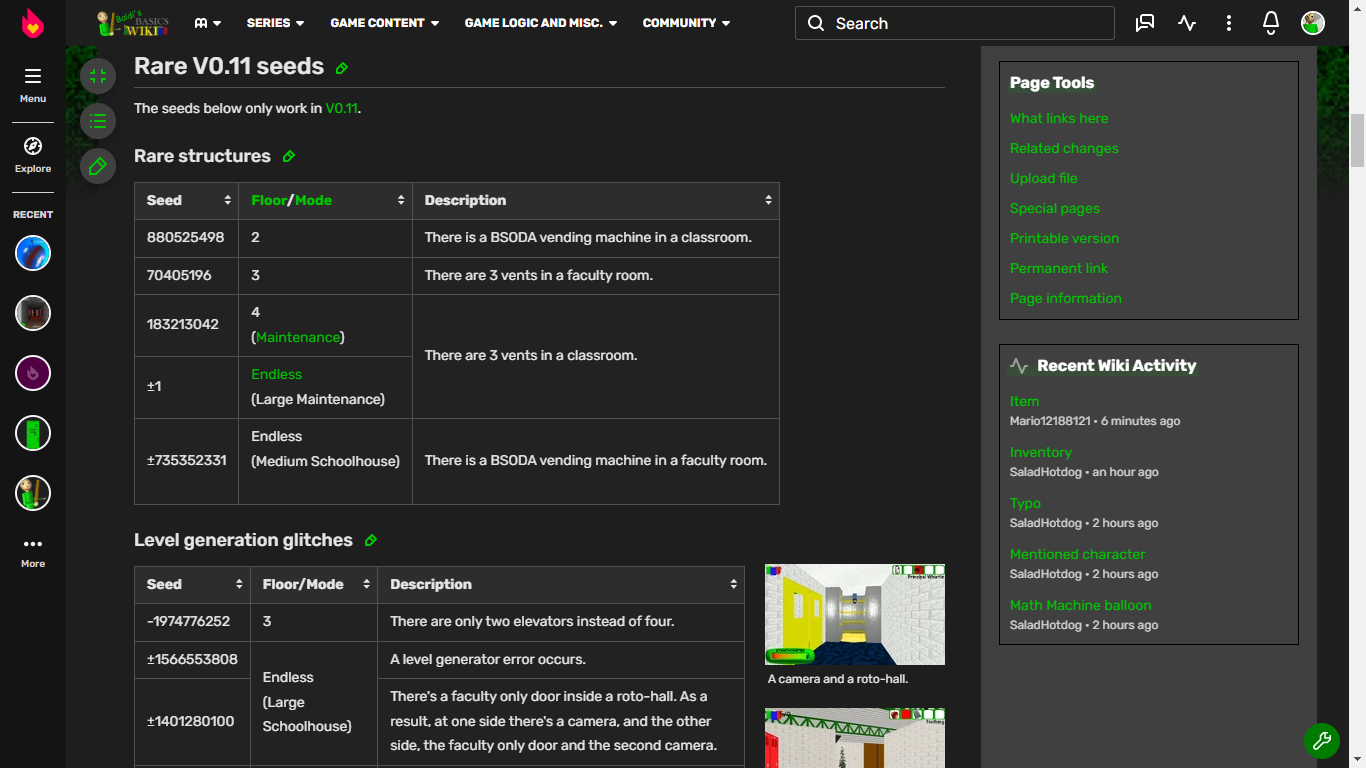Click the notifications bell icon
The image size is (1366, 768).
pyautogui.click(x=1271, y=23)
